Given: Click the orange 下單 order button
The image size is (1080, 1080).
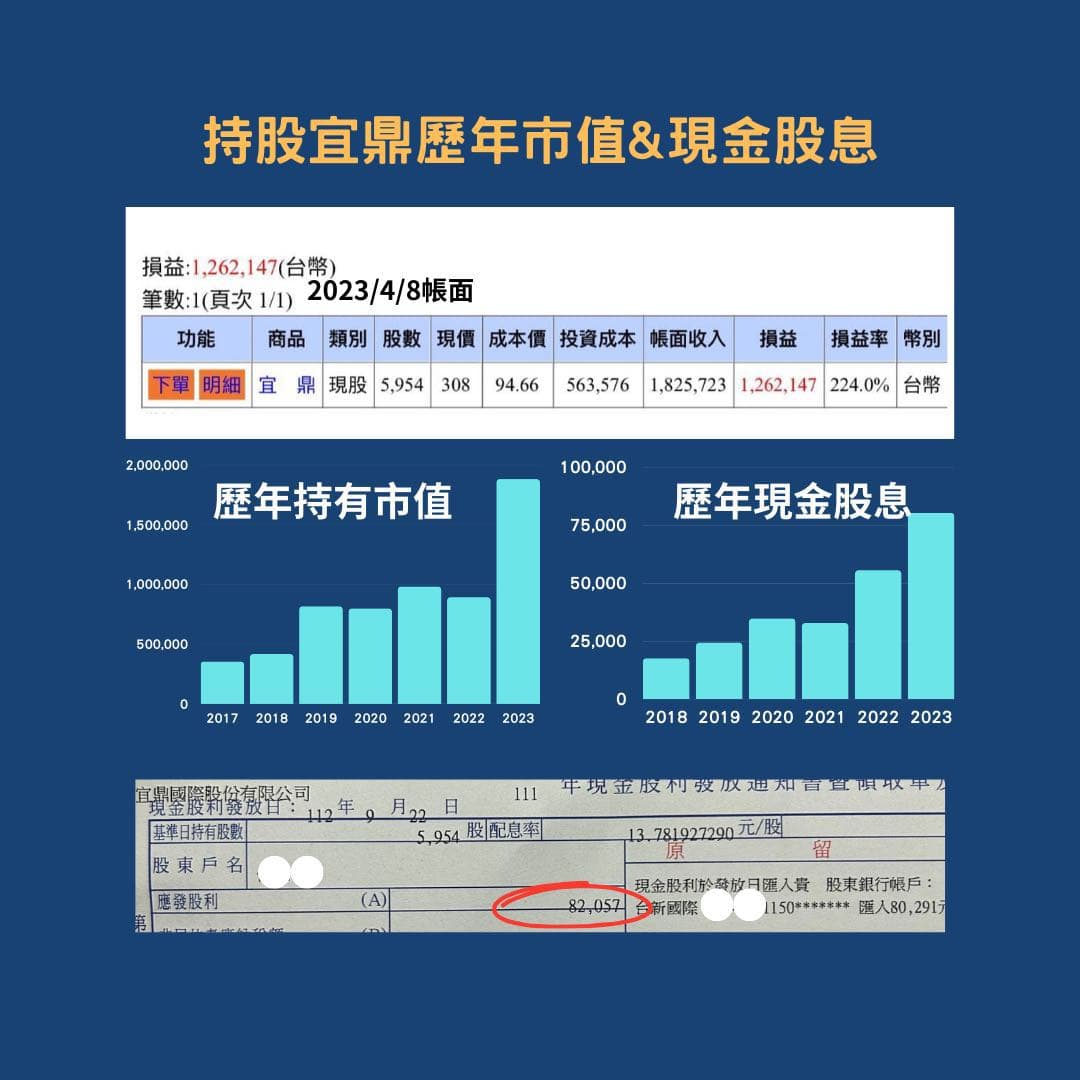Looking at the screenshot, I should 170,384.
